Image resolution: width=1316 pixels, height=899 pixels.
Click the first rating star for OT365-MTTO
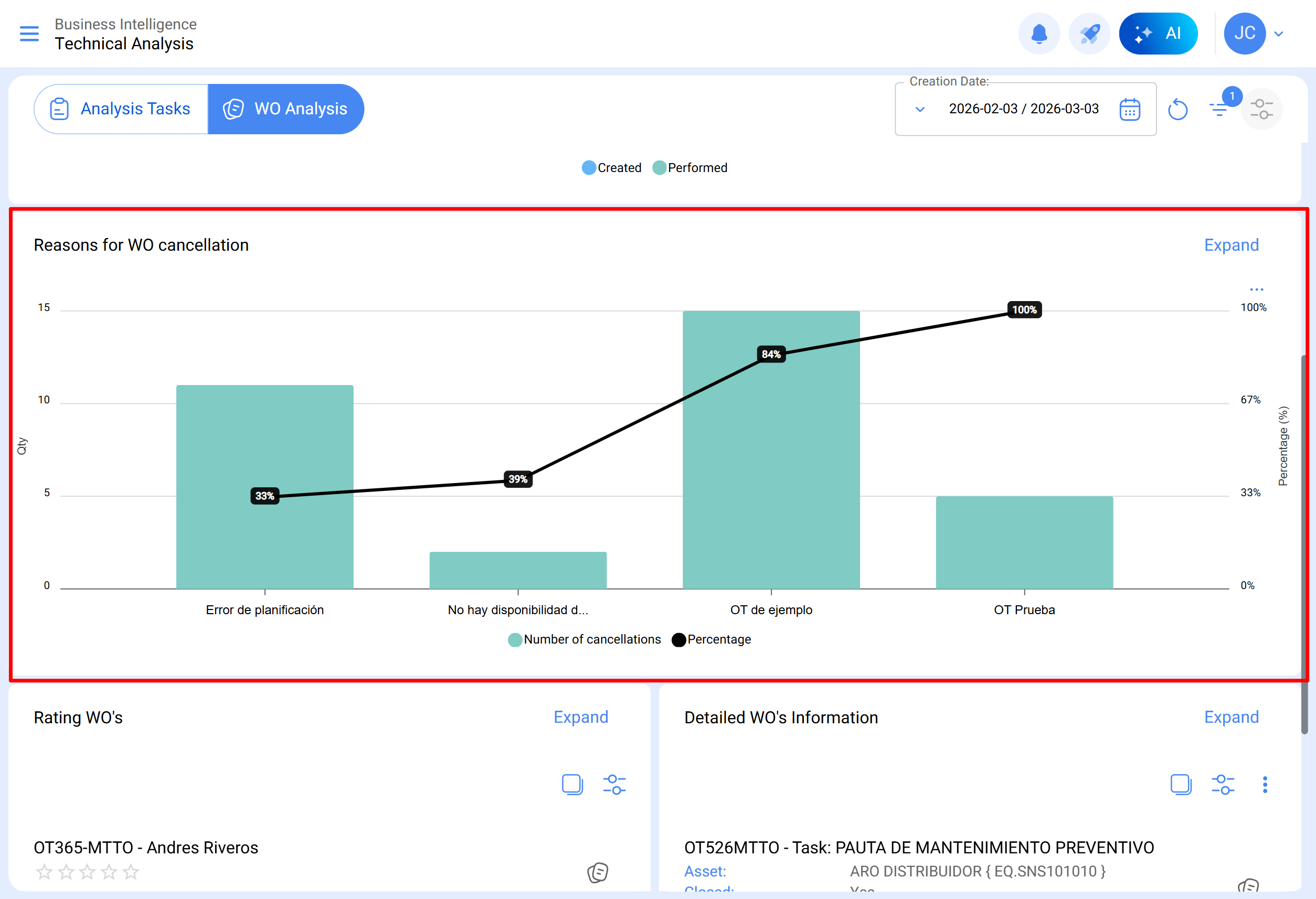(44, 872)
